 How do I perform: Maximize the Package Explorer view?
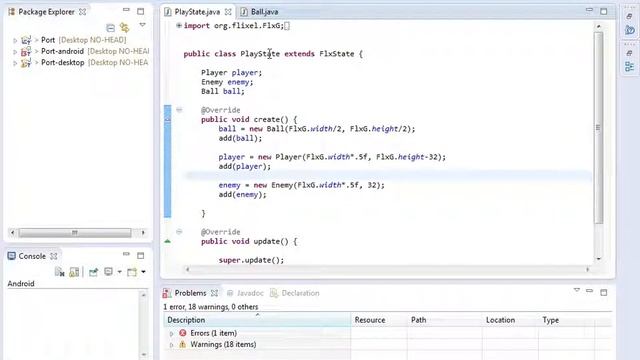140,11
